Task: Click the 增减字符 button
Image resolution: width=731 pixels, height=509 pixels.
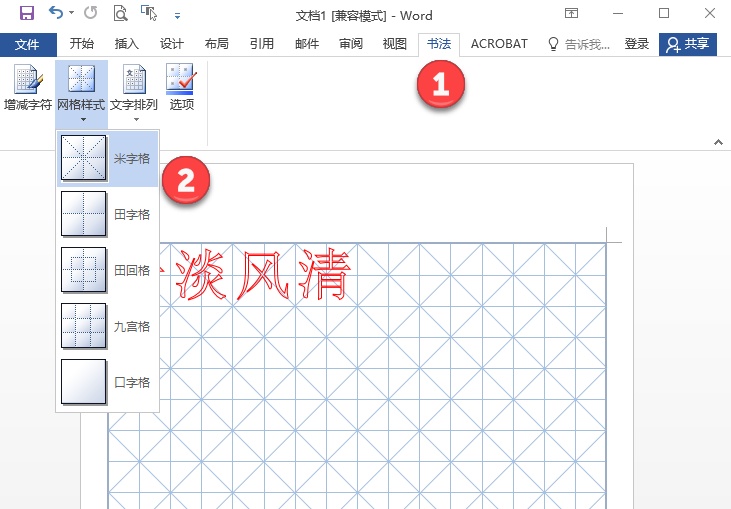Action: click(28, 88)
